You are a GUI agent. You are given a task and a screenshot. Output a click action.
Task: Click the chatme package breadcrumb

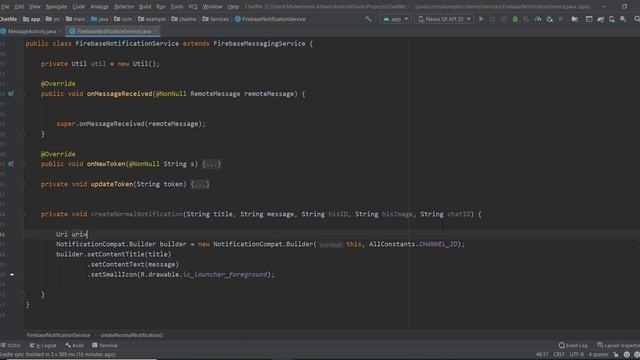tap(184, 19)
